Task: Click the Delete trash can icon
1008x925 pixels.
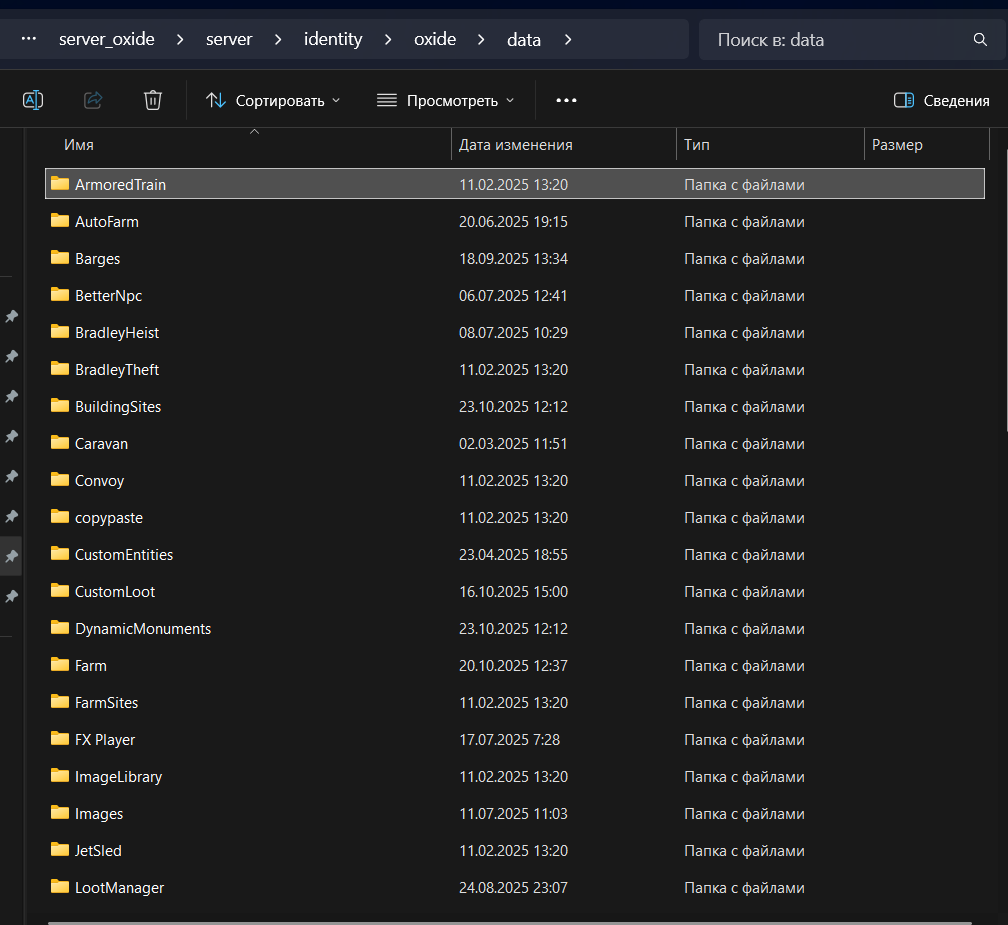Action: 153,100
